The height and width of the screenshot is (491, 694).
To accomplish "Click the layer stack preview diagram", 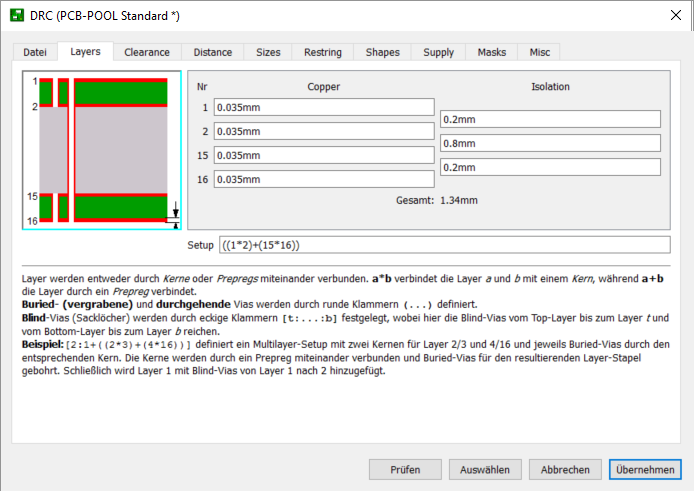I will 102,150.
